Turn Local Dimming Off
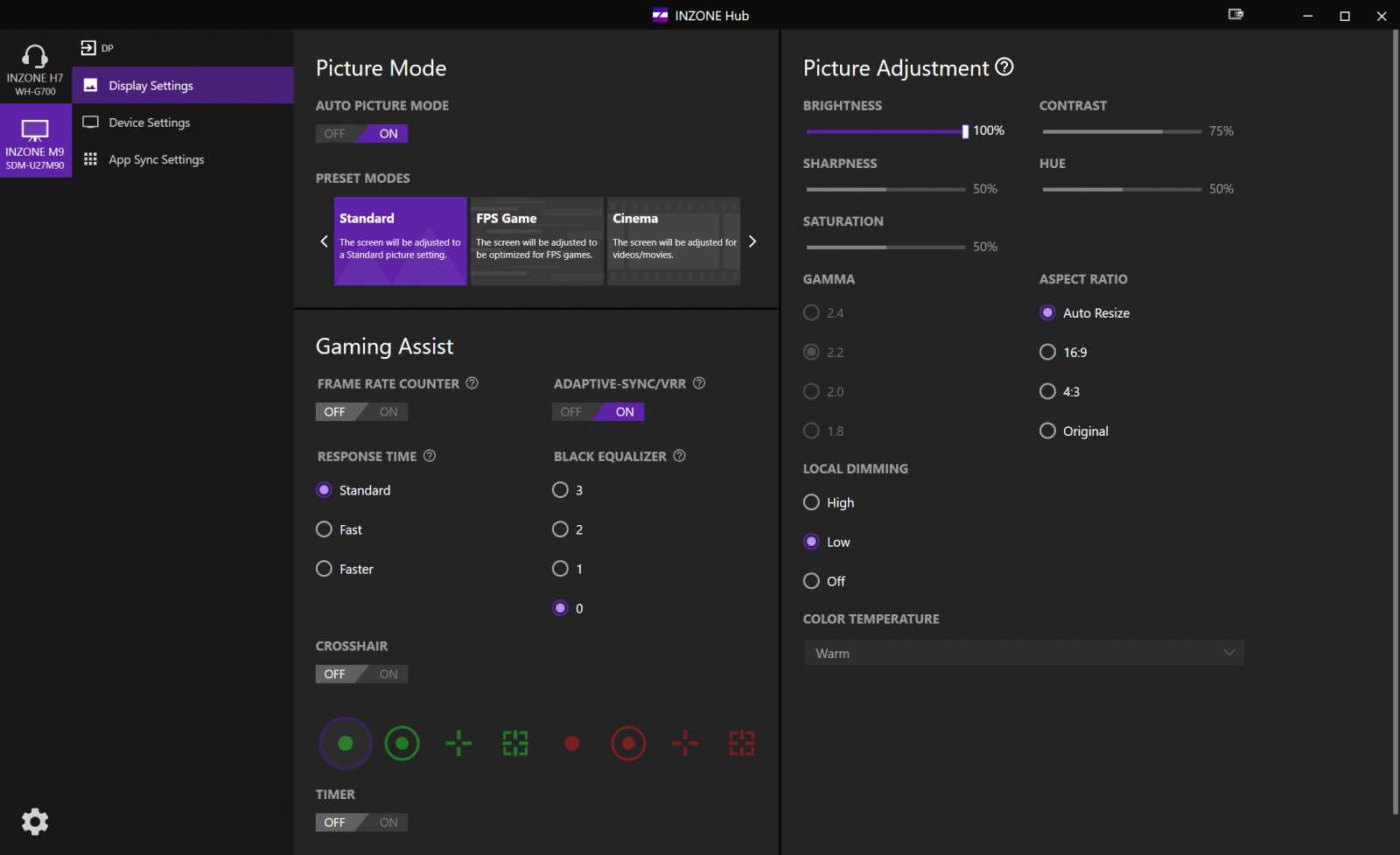The height and width of the screenshot is (855, 1400). click(x=824, y=581)
